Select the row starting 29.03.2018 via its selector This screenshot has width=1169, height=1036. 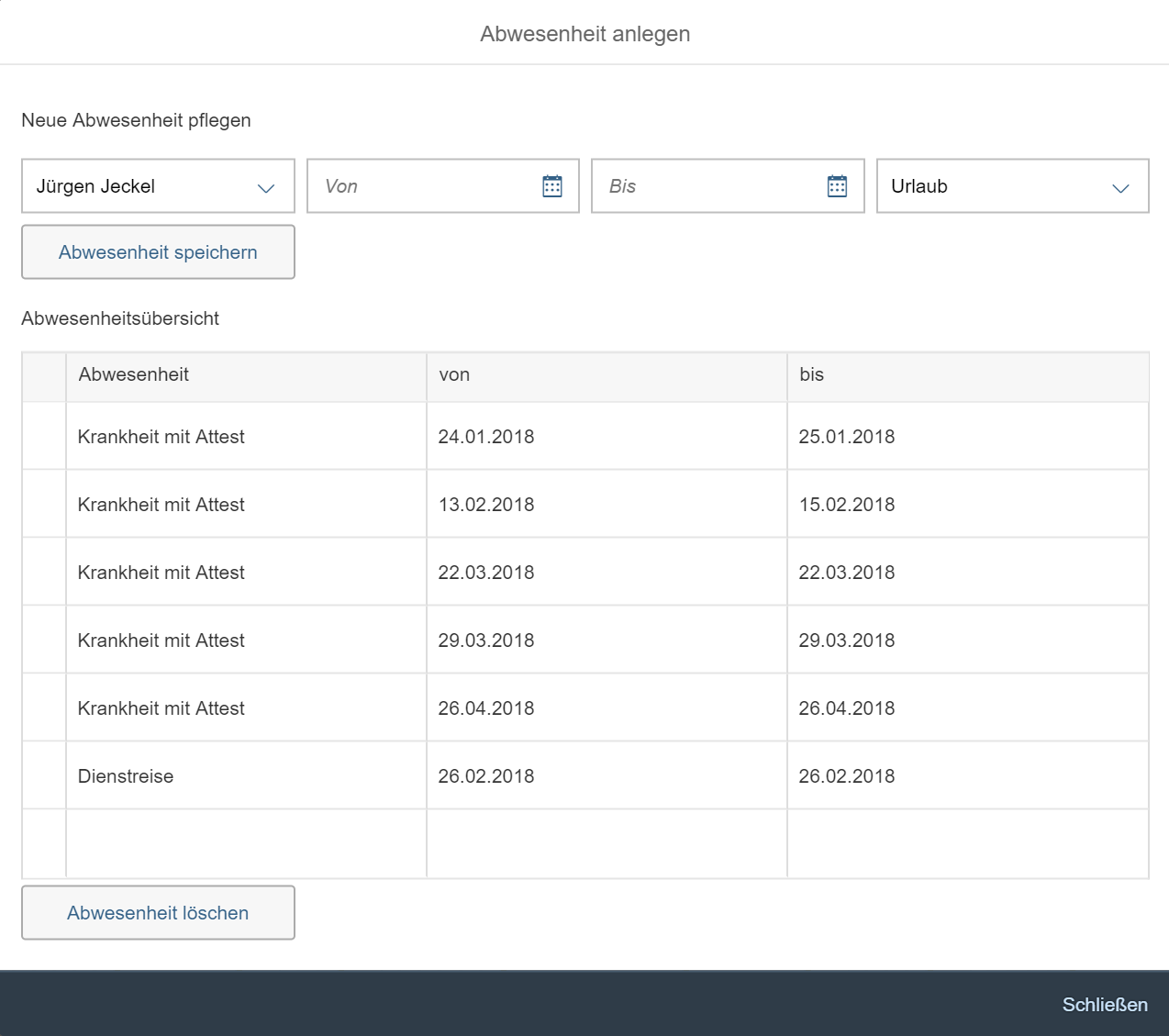coord(44,641)
